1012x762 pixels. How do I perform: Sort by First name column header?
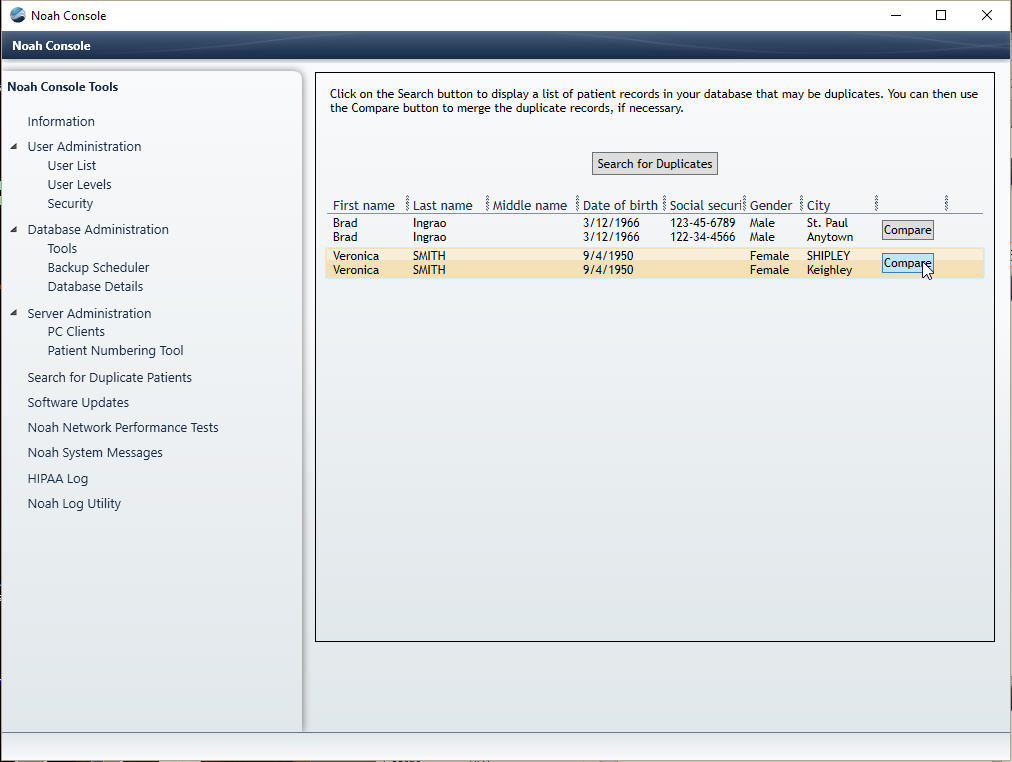tap(363, 205)
